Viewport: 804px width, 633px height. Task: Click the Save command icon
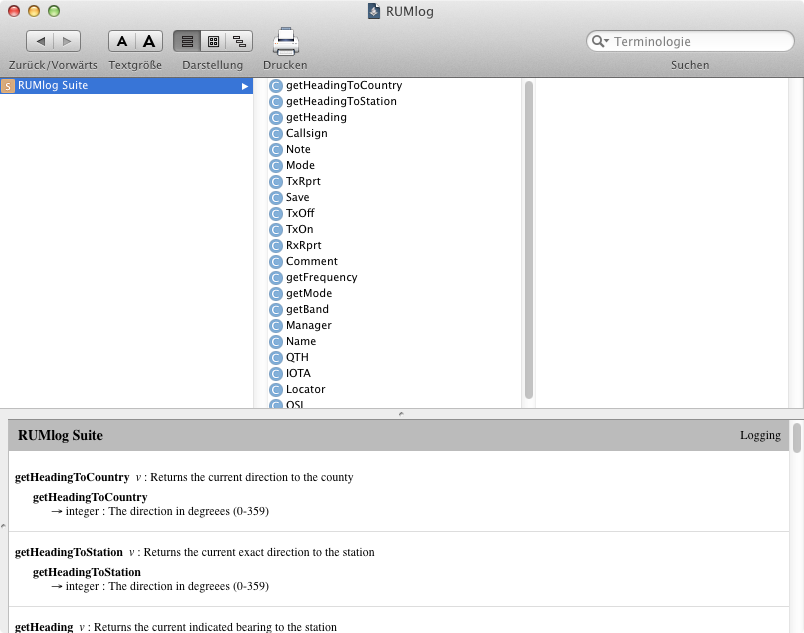tap(276, 197)
